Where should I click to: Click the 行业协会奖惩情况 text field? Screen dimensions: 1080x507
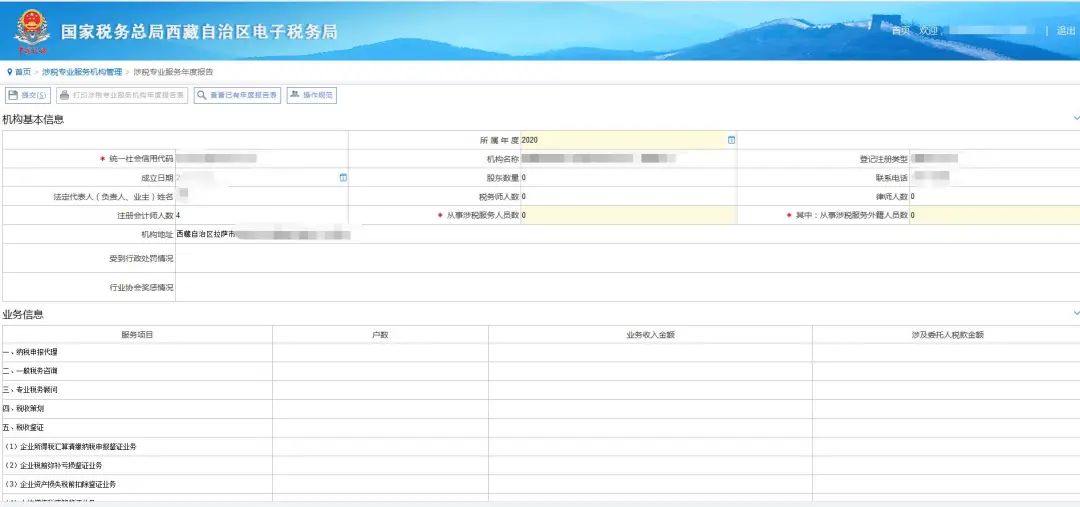[626, 287]
